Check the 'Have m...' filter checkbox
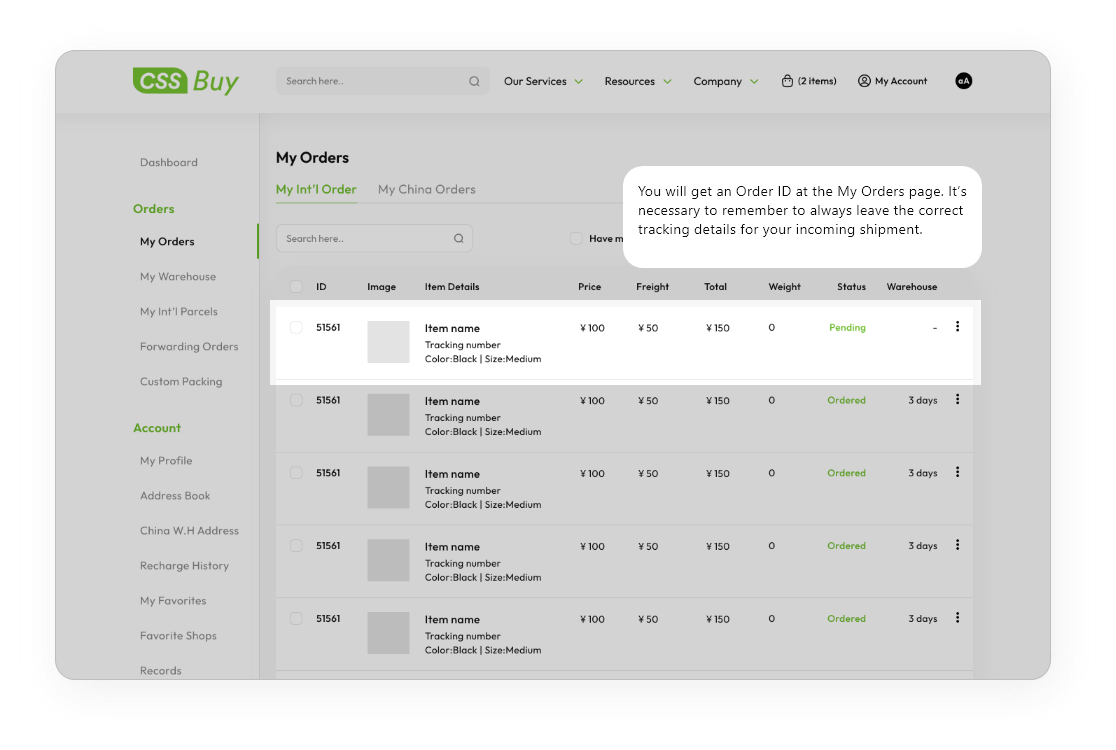 [575, 239]
